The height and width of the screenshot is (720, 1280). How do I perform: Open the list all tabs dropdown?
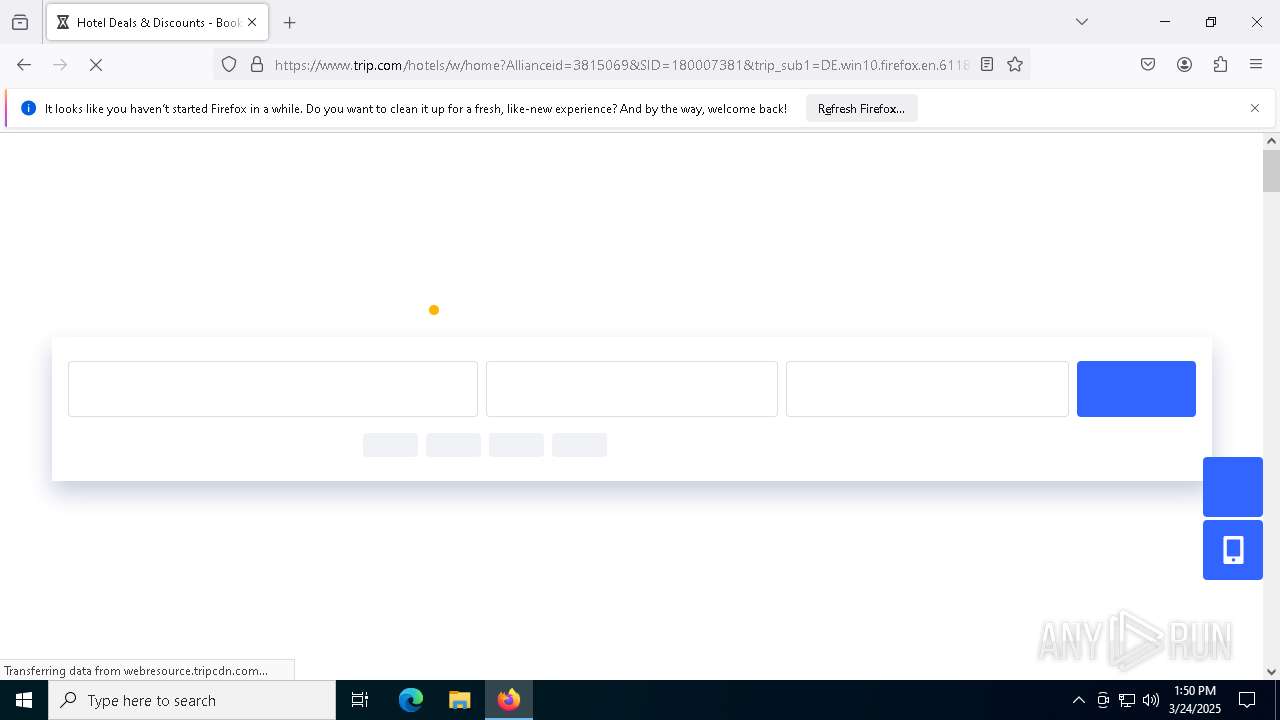click(1082, 22)
